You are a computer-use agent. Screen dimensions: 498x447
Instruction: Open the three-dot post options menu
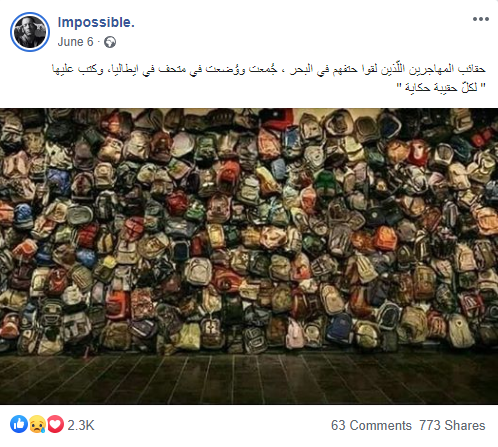coord(480,19)
